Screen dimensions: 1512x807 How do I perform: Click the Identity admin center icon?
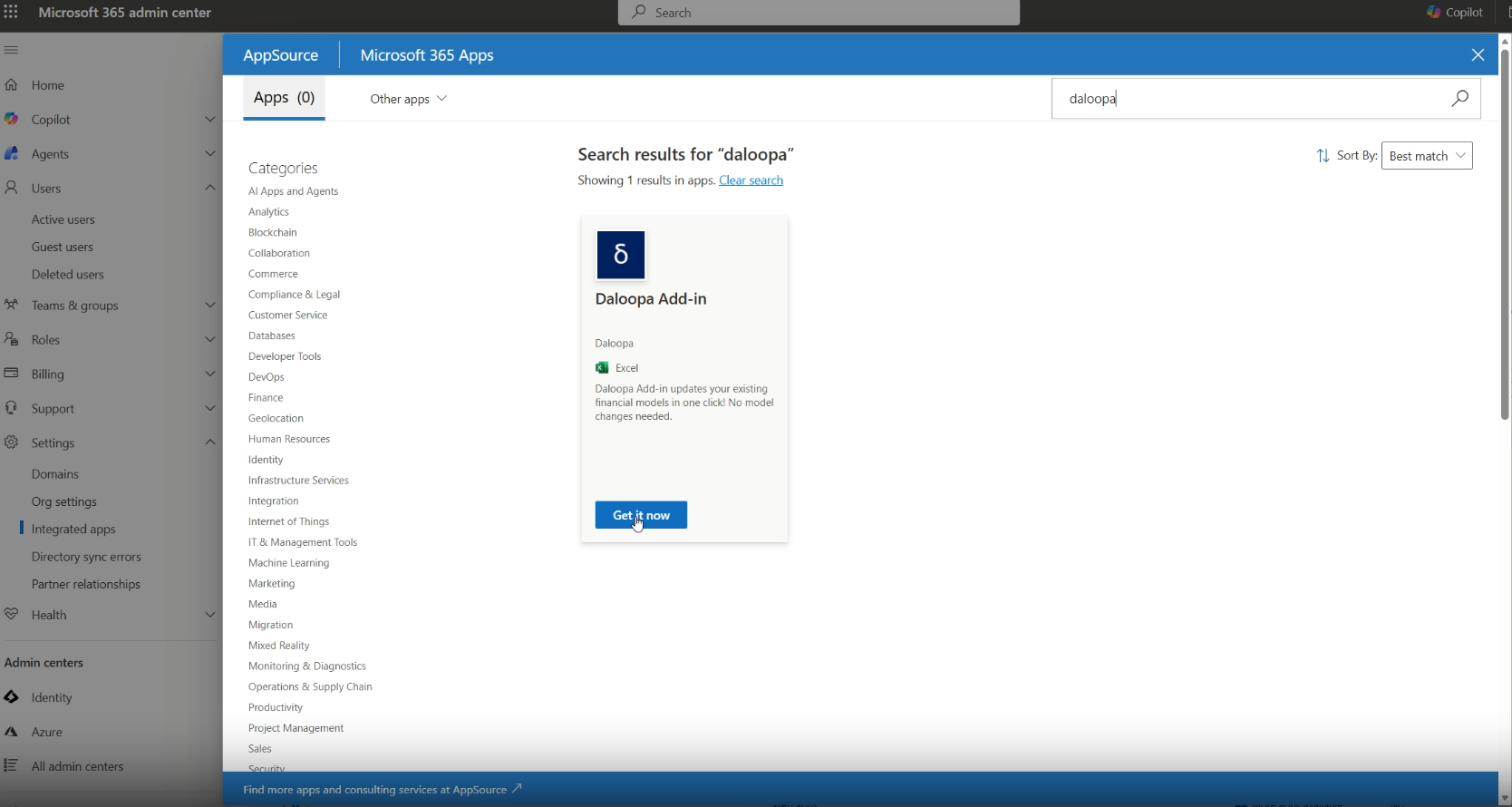[x=12, y=696]
